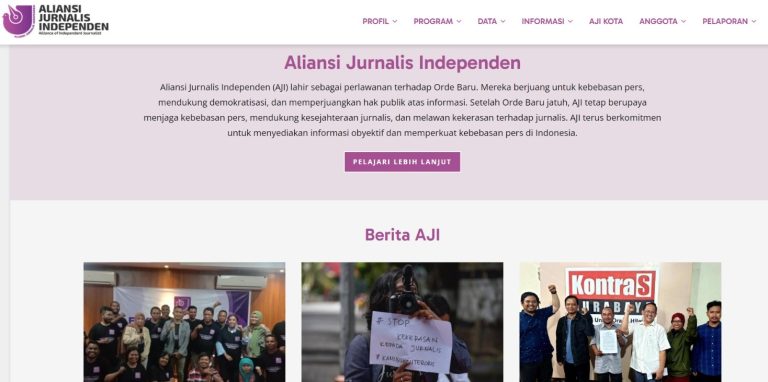Screen dimensions: 768x382
Task: Click the PELAJARI LEBIH LANJUT button
Action: pyautogui.click(x=402, y=162)
